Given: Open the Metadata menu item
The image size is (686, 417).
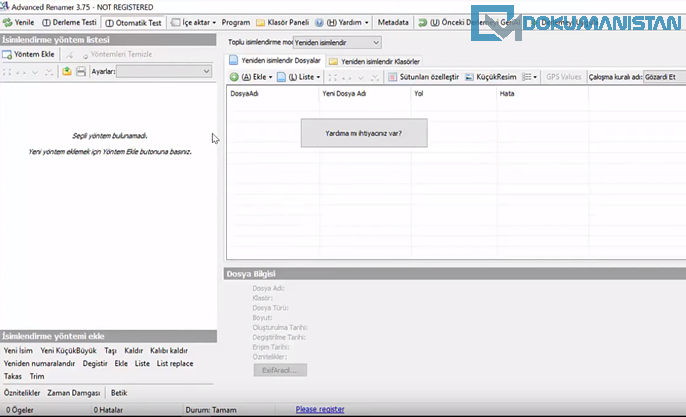Looking at the screenshot, I should click(393, 22).
